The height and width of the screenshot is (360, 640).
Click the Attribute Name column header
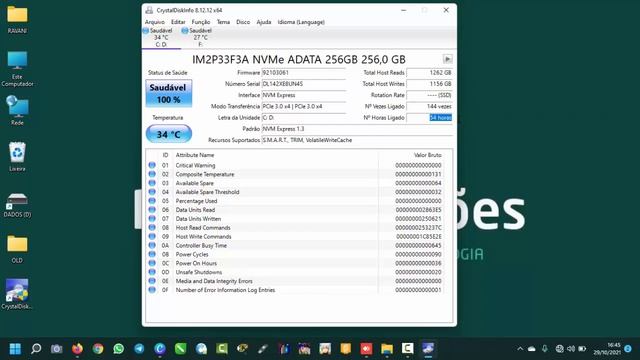click(x=195, y=155)
